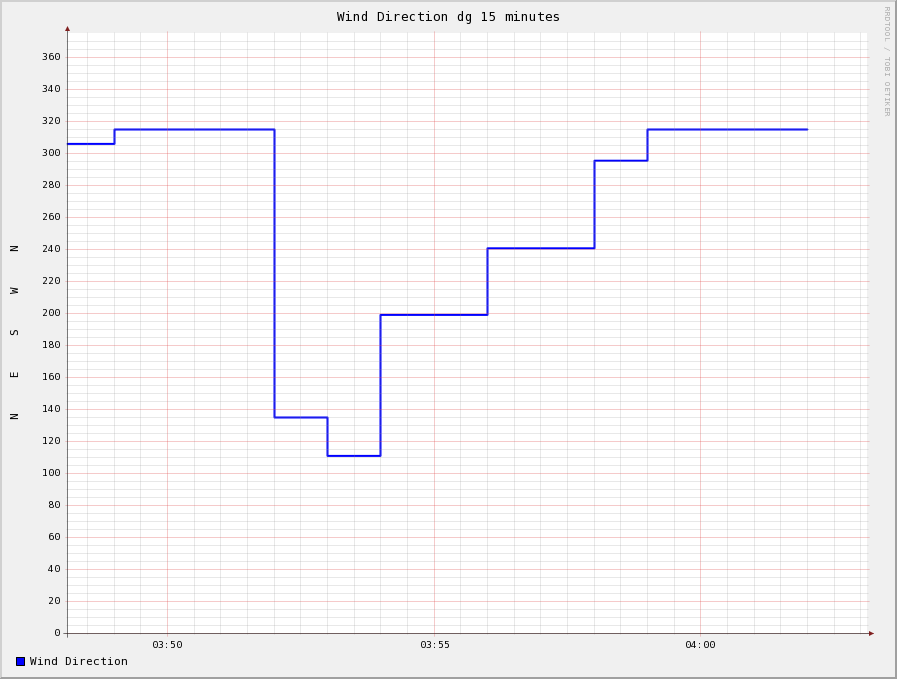Select the 04:00 time axis label
This screenshot has width=897, height=679.
(700, 645)
